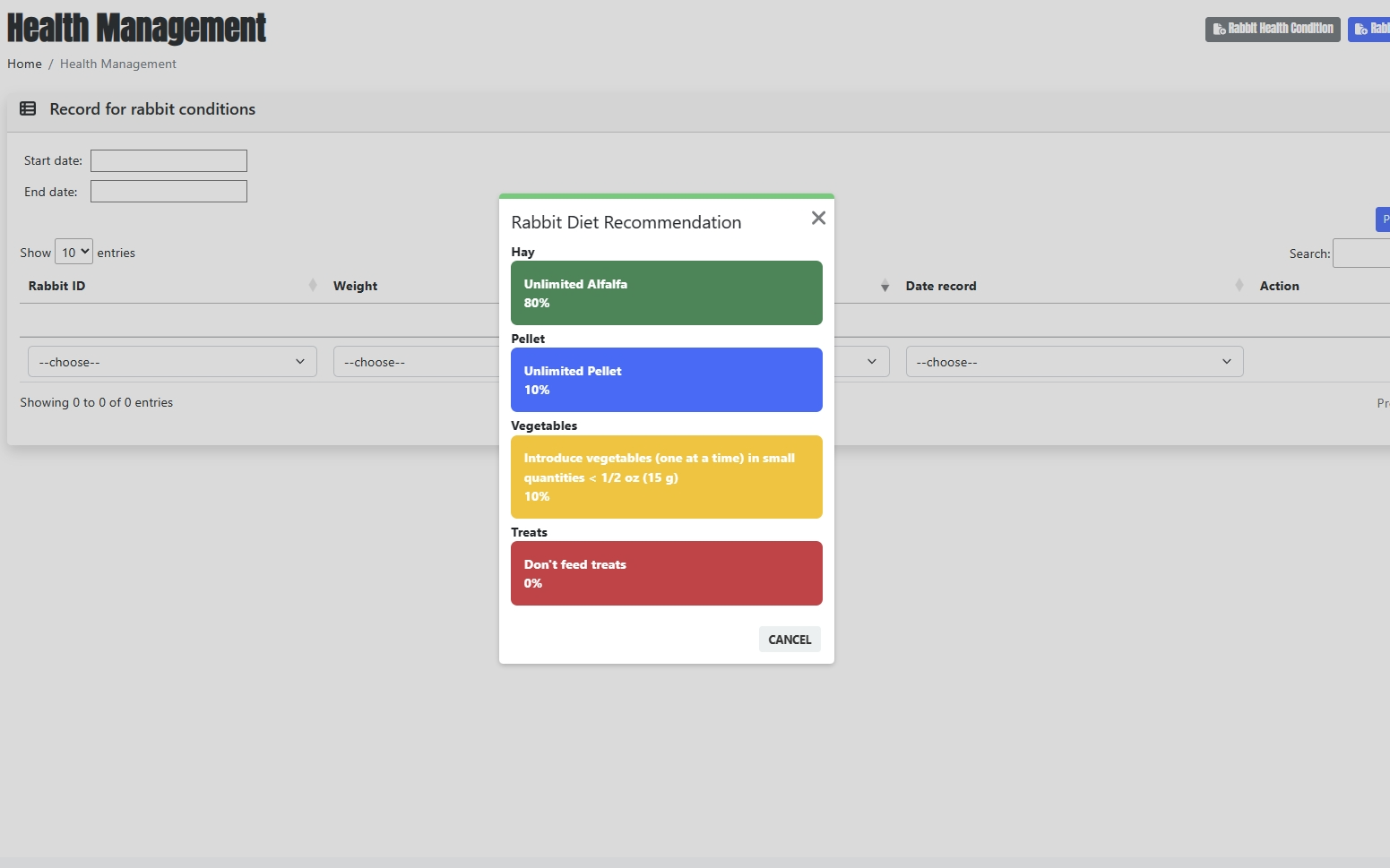Click the yellow vegetables recommendation card
Image resolution: width=1390 pixels, height=868 pixels.
coord(666,477)
